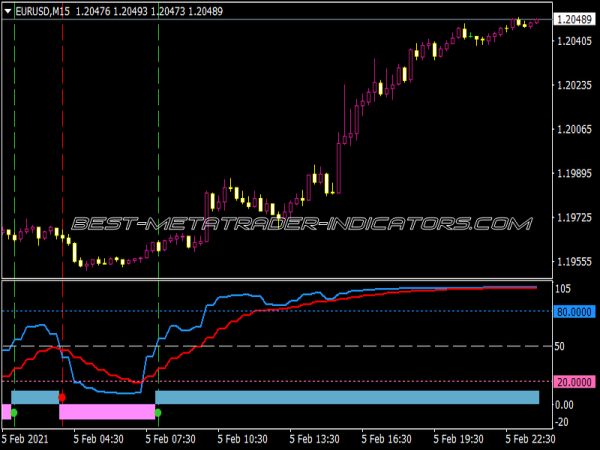Click the 50 level label on indicator scale
Viewport: 600px width, 450px height.
(x=560, y=346)
